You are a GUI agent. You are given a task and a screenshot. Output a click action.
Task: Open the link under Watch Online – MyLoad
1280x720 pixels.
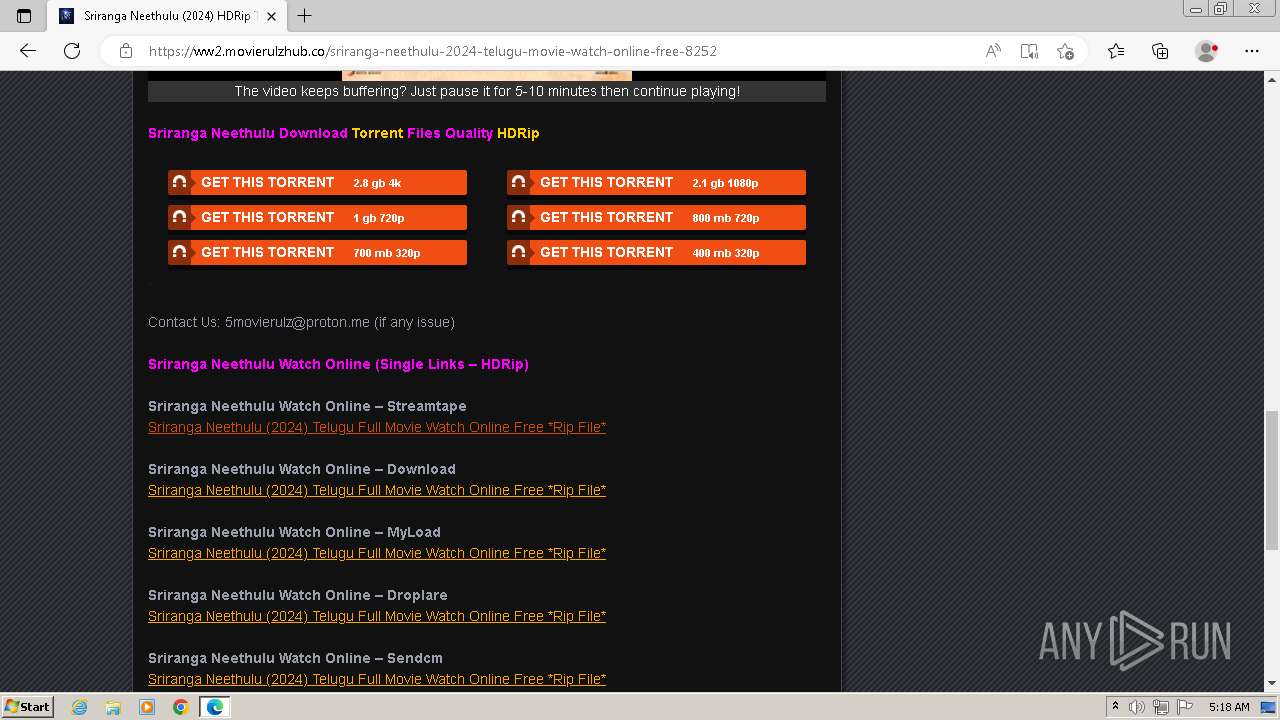pyautogui.click(x=377, y=553)
